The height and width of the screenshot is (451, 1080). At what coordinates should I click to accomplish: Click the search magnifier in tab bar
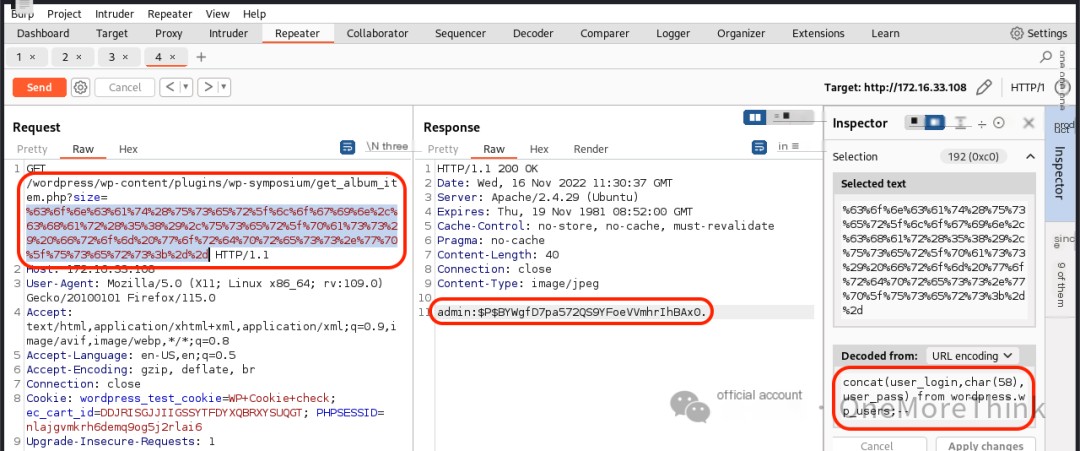pos(1046,57)
